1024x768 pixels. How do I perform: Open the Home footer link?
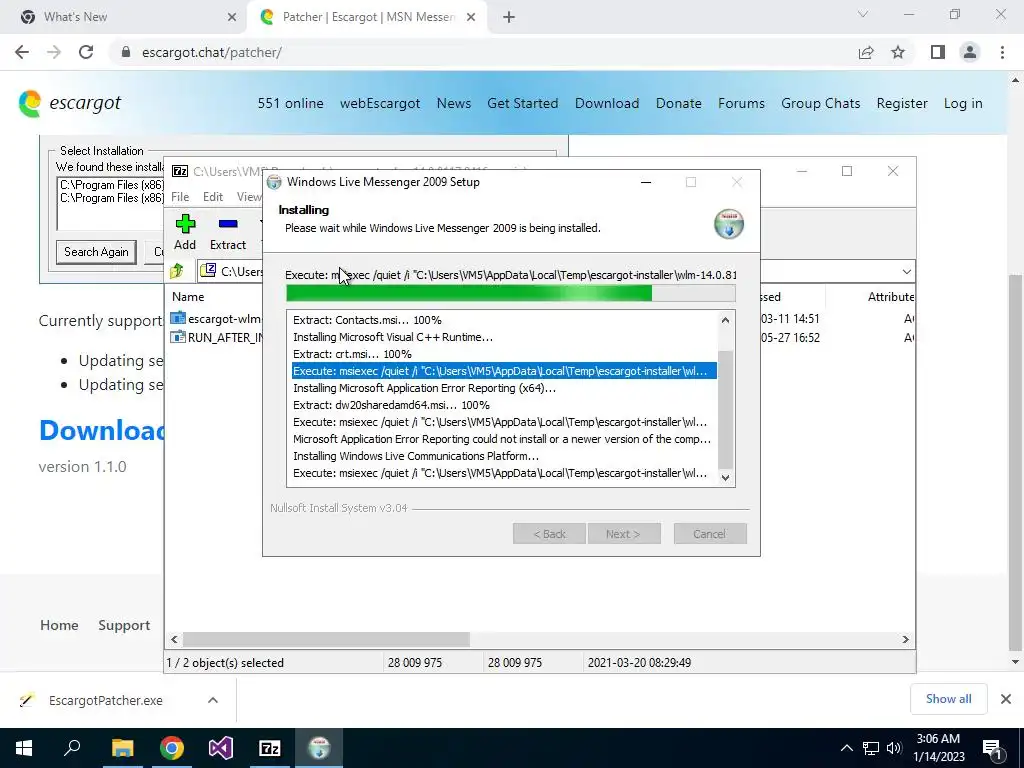click(59, 625)
